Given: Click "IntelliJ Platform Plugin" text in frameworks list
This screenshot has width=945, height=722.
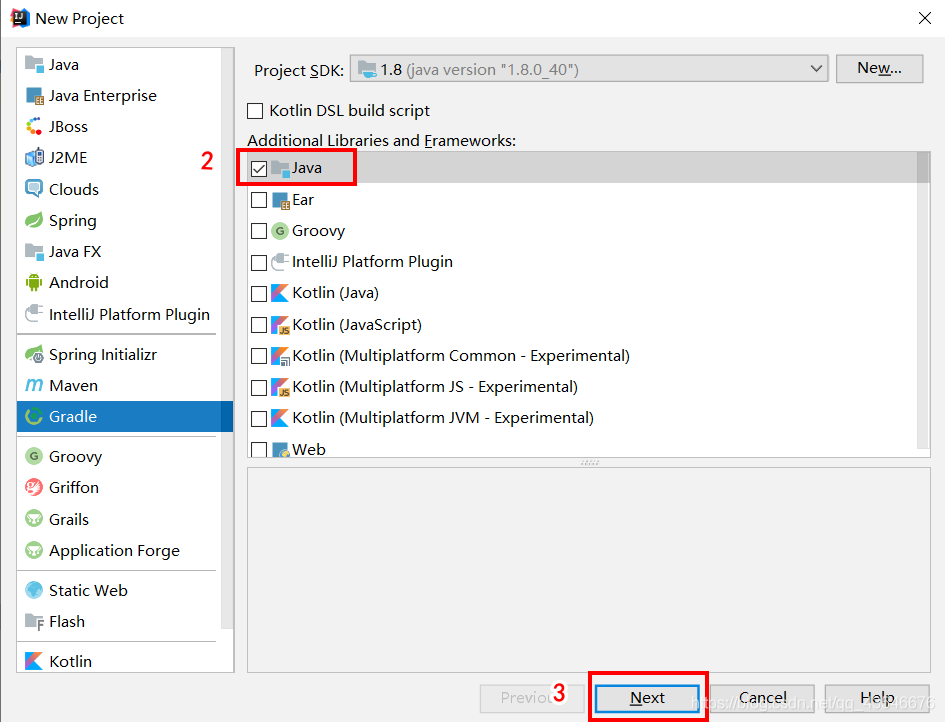Looking at the screenshot, I should coord(372,262).
